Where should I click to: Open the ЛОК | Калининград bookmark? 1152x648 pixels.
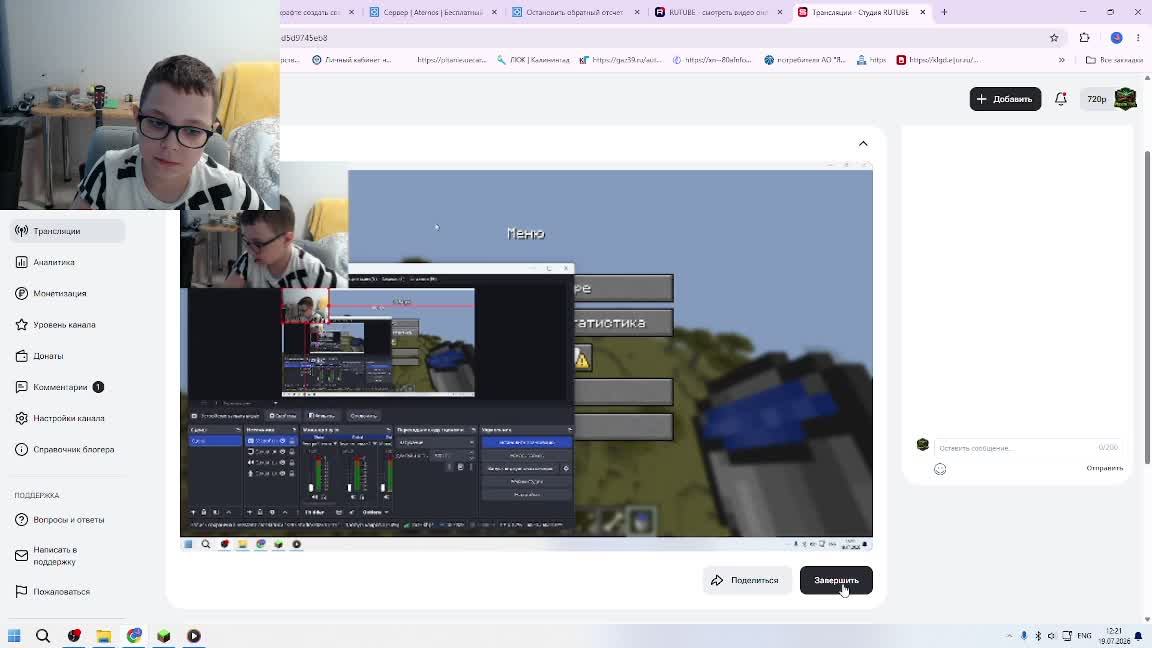click(533, 60)
